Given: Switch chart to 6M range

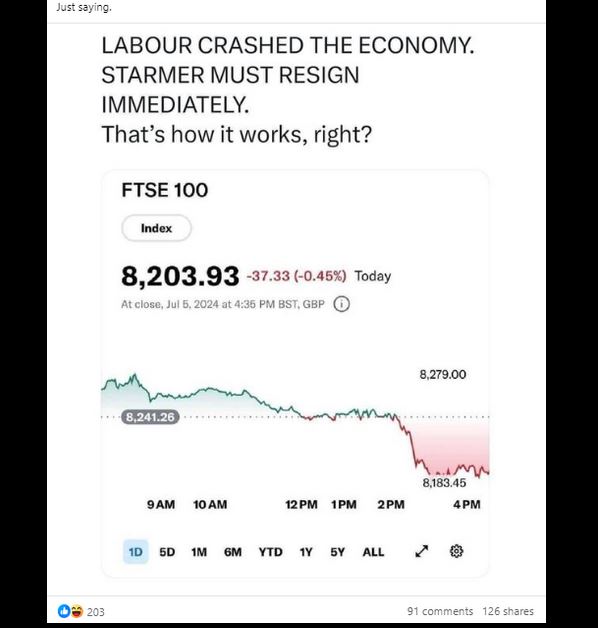Looking at the screenshot, I should (233, 552).
